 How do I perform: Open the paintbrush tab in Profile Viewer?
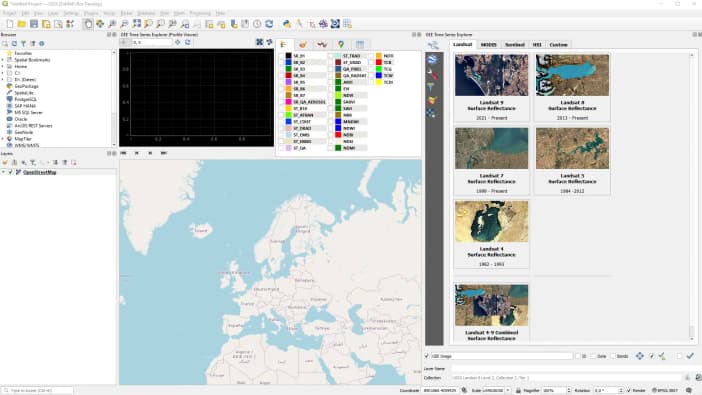tap(303, 44)
